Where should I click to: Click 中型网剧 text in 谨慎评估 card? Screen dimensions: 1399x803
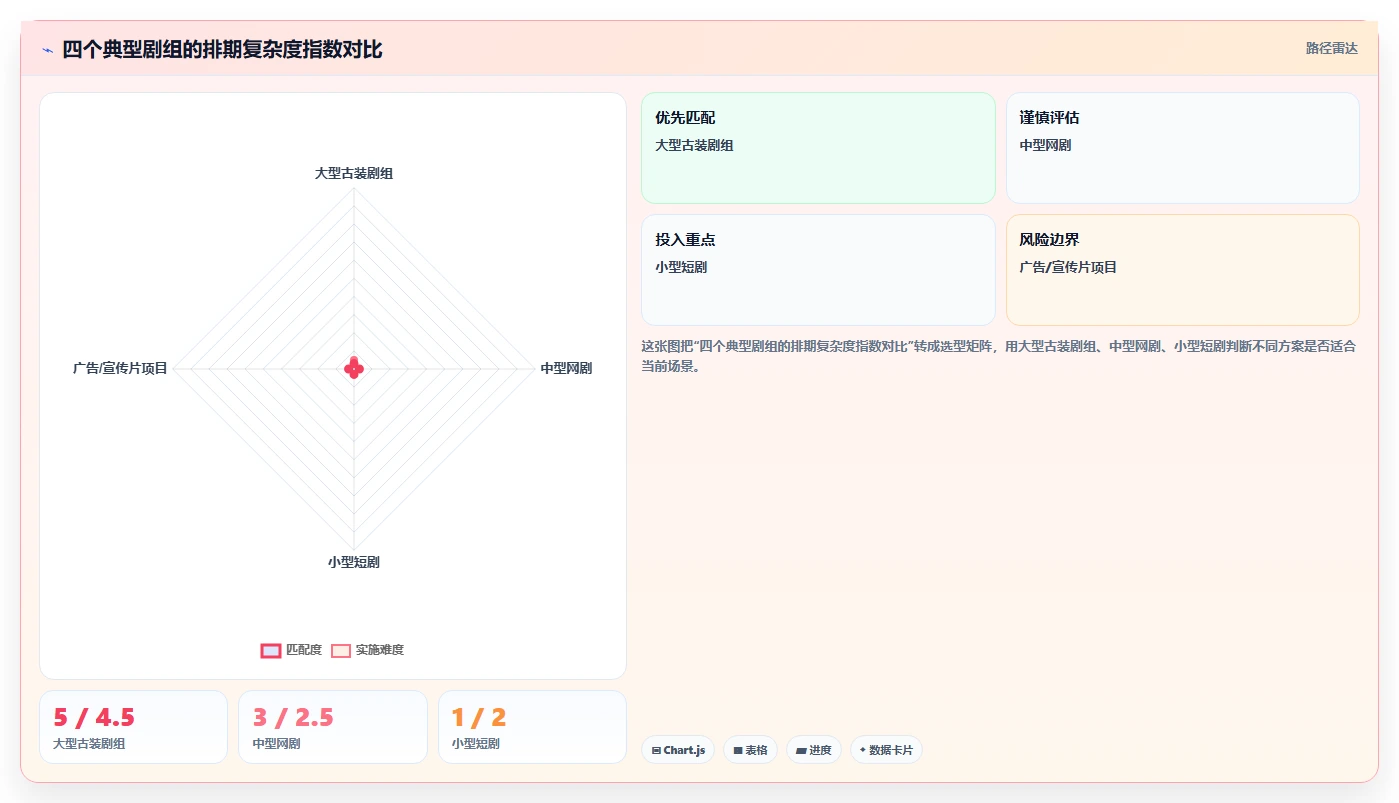pyautogui.click(x=1045, y=145)
